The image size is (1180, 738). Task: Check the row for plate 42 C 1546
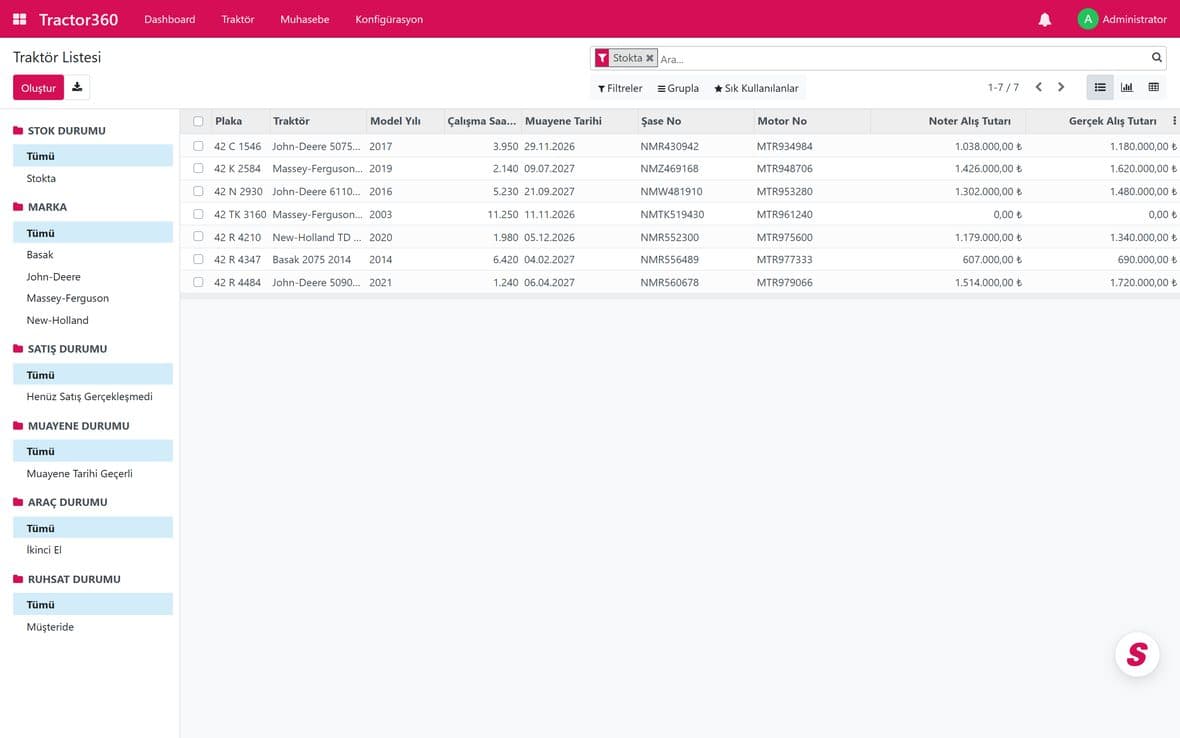tap(198, 146)
